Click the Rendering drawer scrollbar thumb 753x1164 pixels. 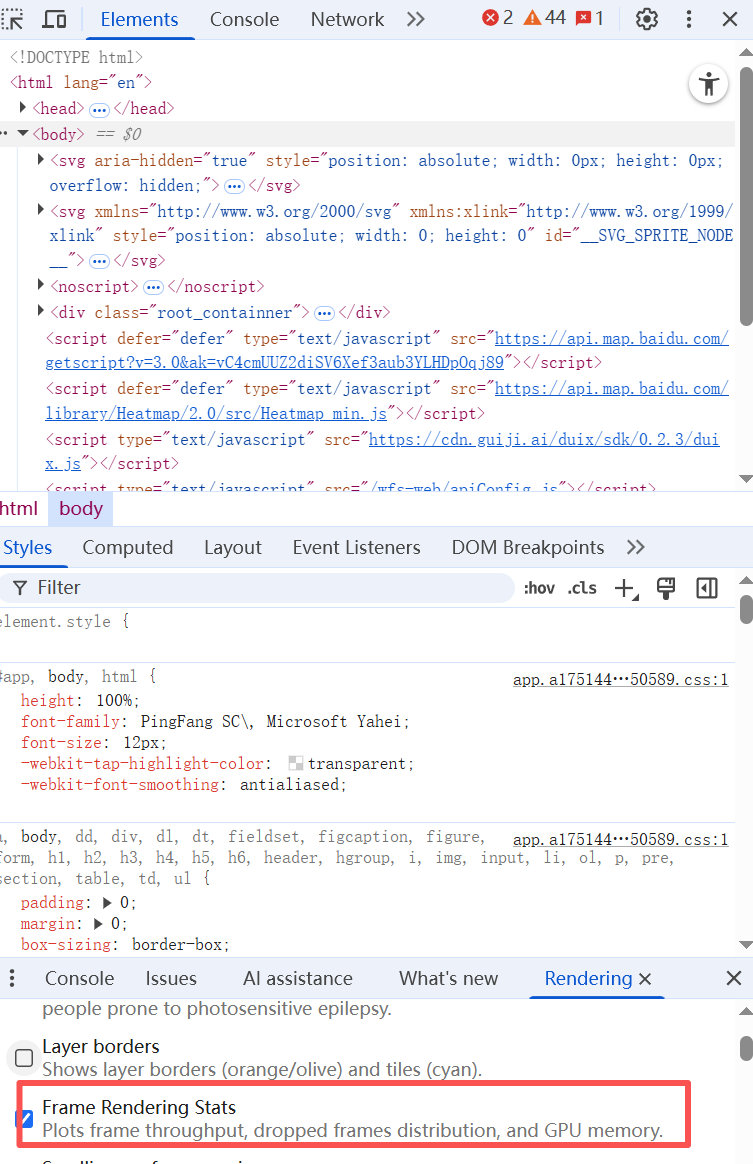746,1049
